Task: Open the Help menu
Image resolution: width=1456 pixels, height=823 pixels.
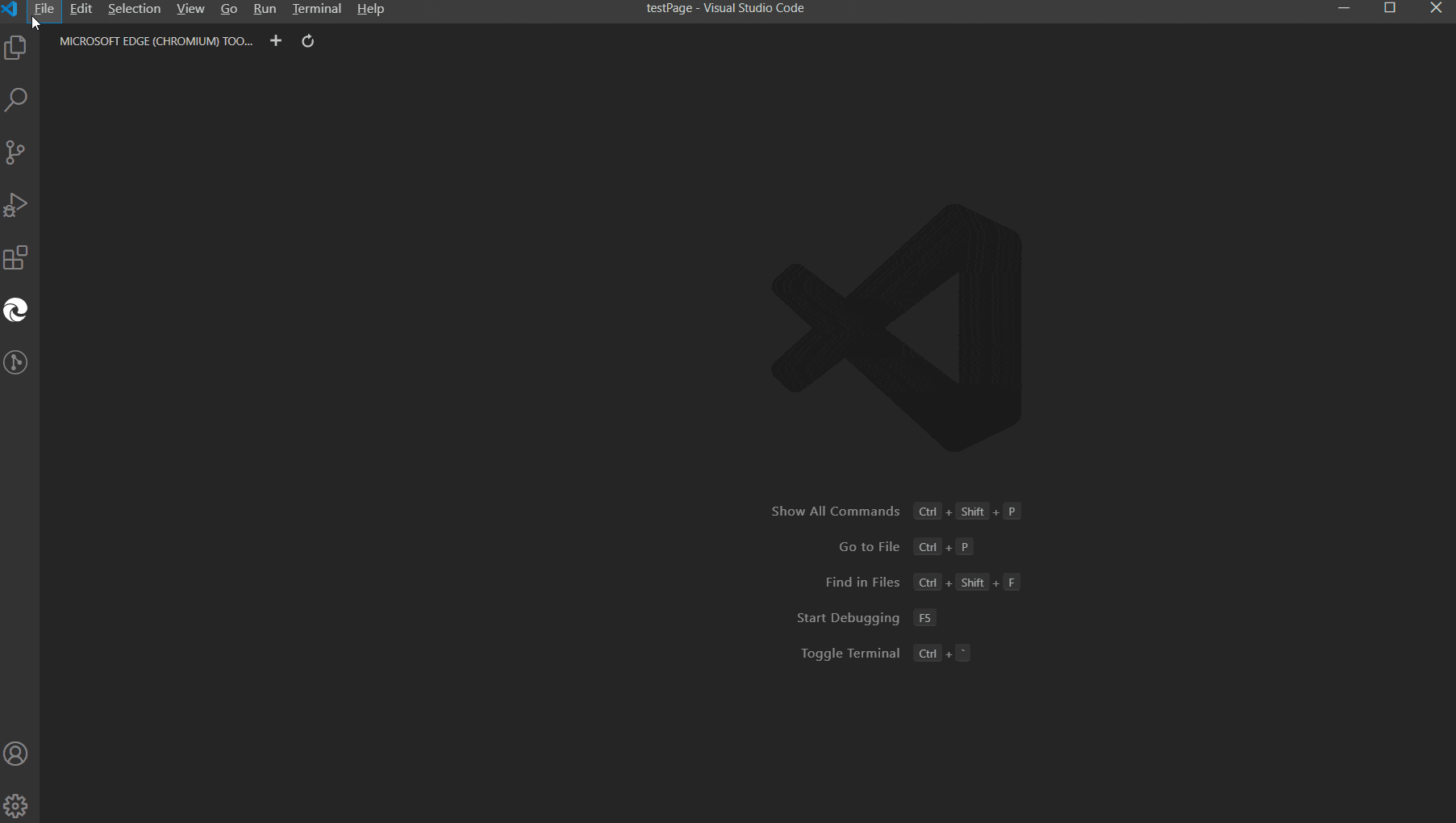Action: pos(370,8)
